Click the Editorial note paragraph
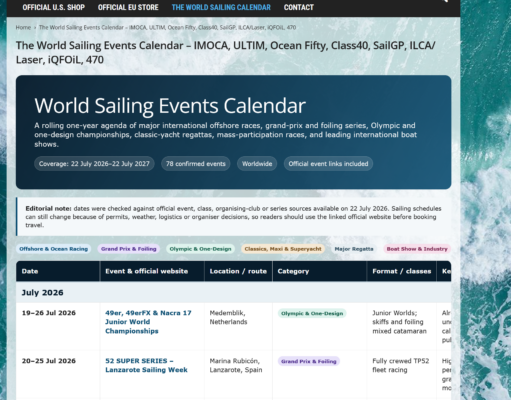This screenshot has height=400, width=511. (233, 217)
